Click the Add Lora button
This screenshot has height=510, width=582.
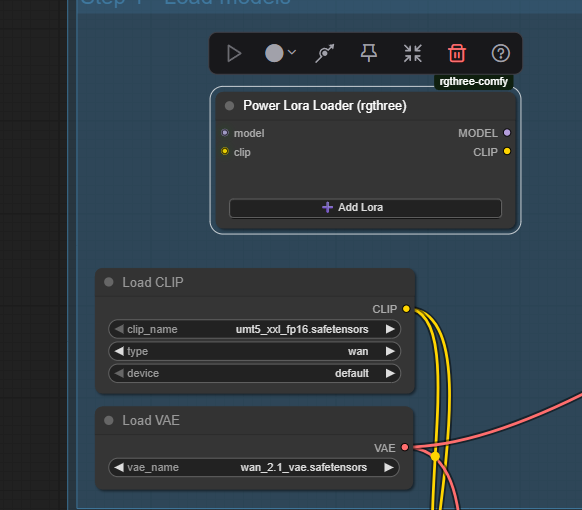click(365, 208)
